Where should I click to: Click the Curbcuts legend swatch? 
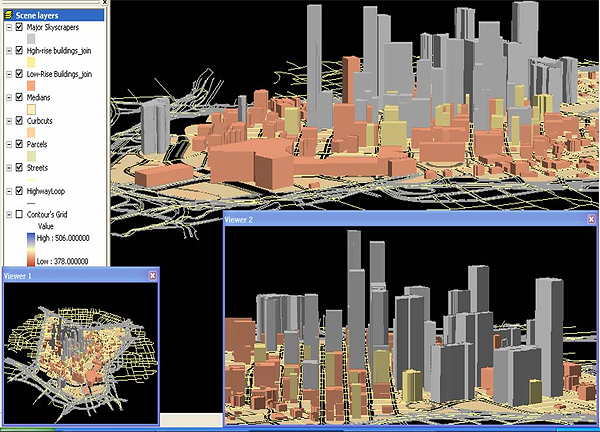[31, 132]
